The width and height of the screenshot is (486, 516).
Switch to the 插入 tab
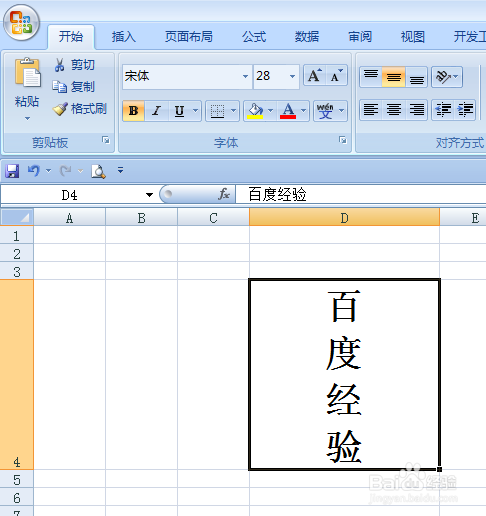tap(124, 37)
